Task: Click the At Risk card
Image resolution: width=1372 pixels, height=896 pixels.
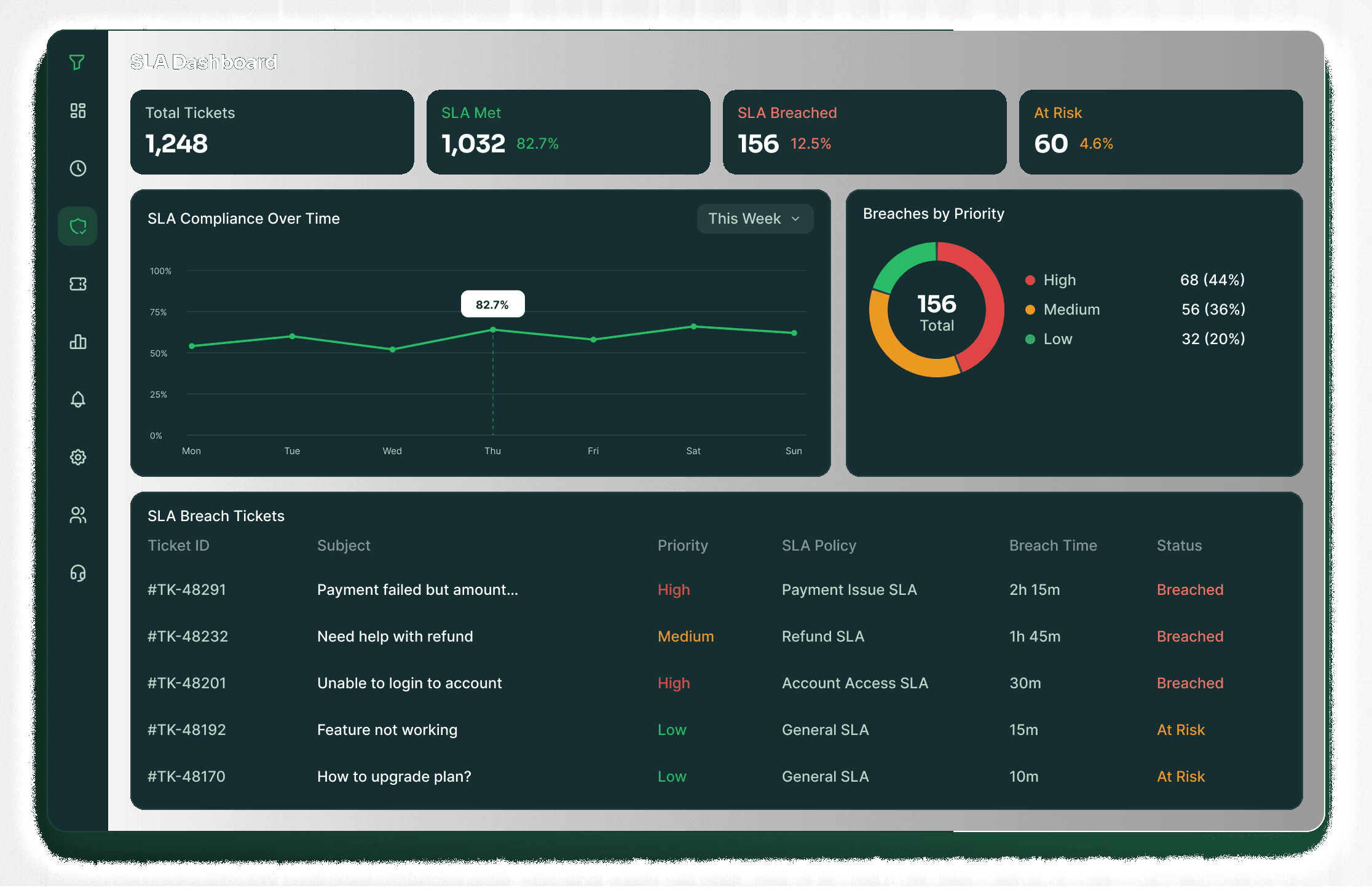Action: point(1161,132)
